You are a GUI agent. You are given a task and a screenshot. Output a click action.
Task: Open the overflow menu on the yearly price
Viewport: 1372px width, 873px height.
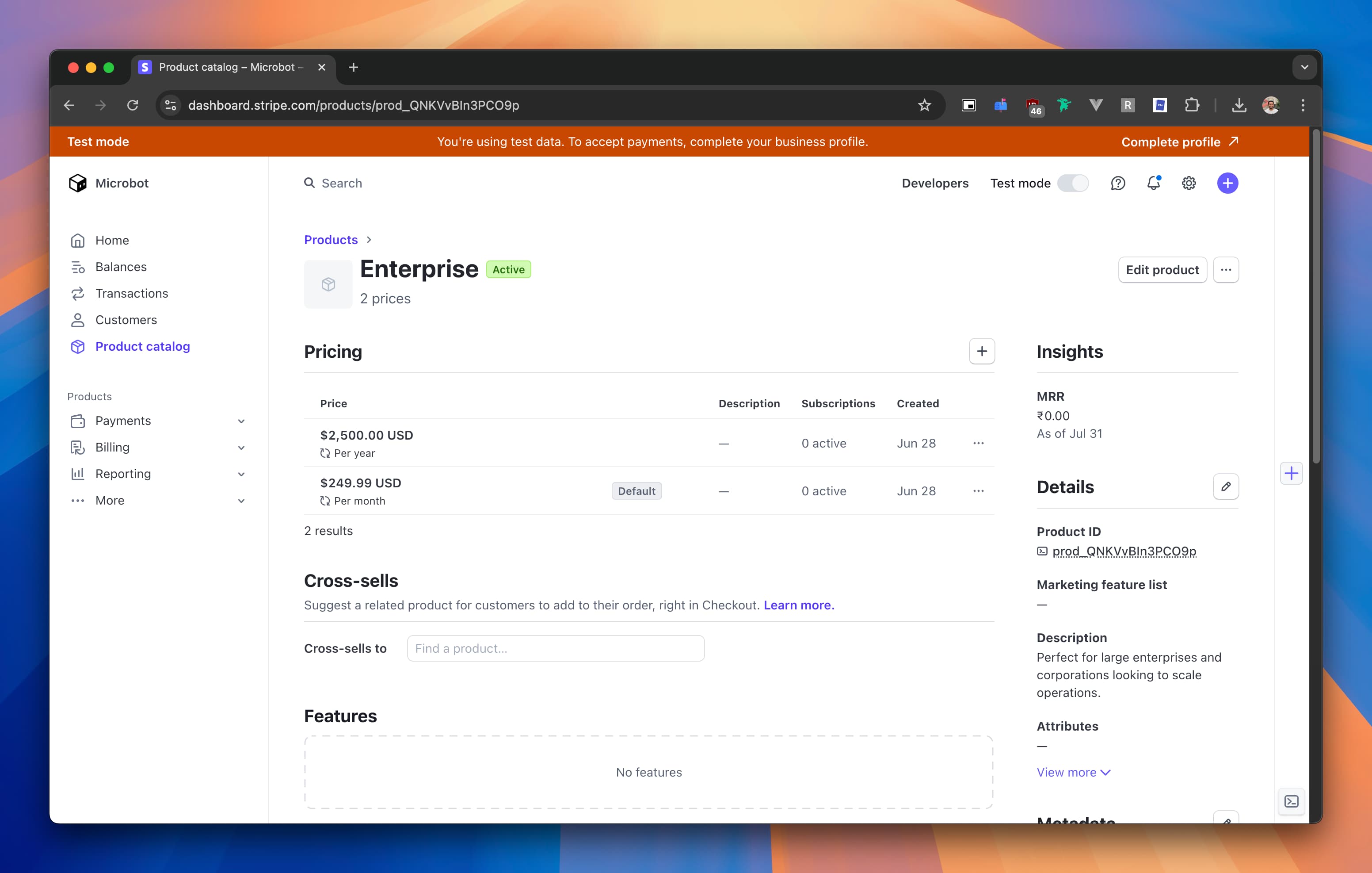(x=978, y=443)
